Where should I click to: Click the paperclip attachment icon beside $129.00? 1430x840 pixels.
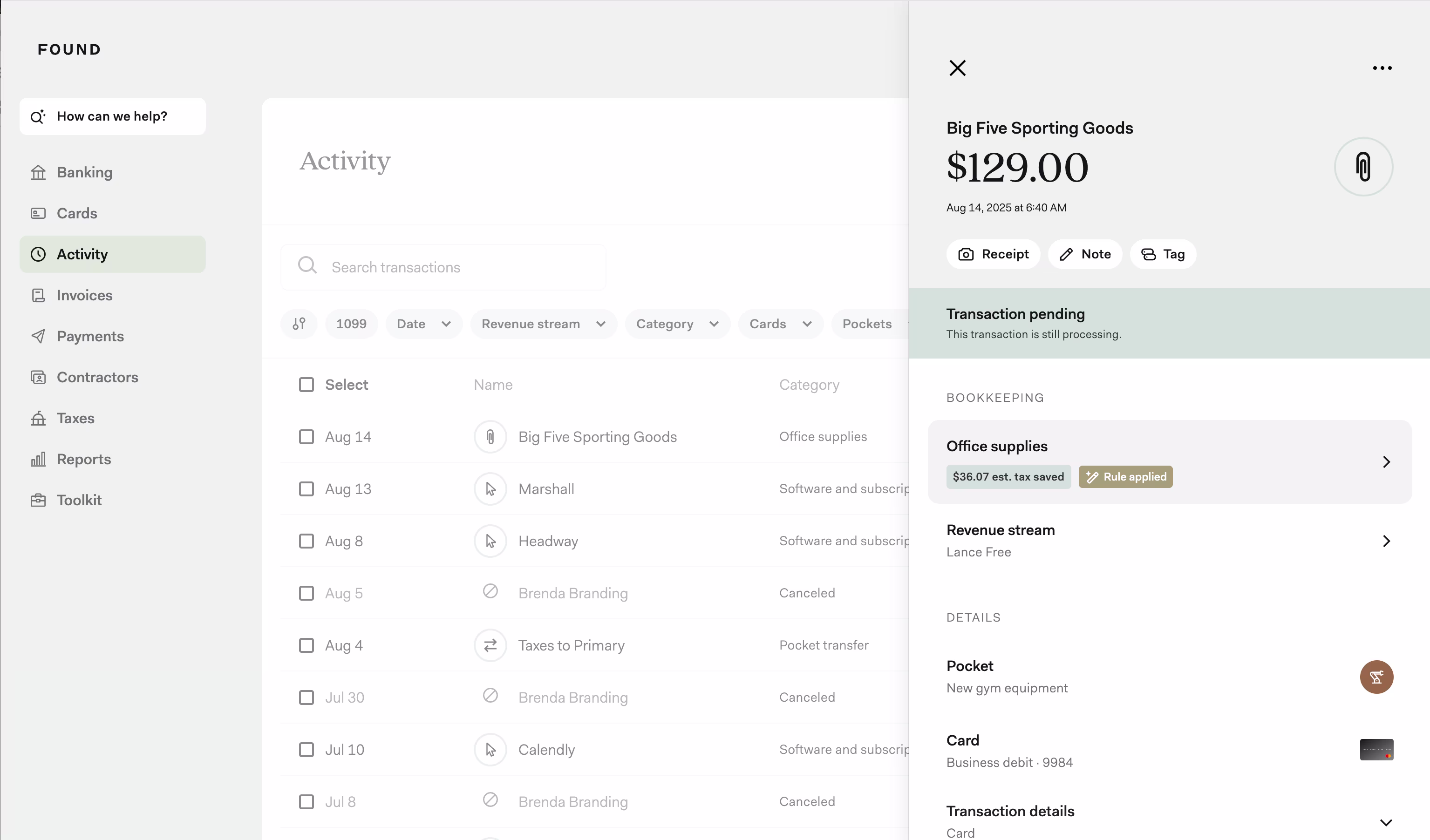pos(1363,167)
